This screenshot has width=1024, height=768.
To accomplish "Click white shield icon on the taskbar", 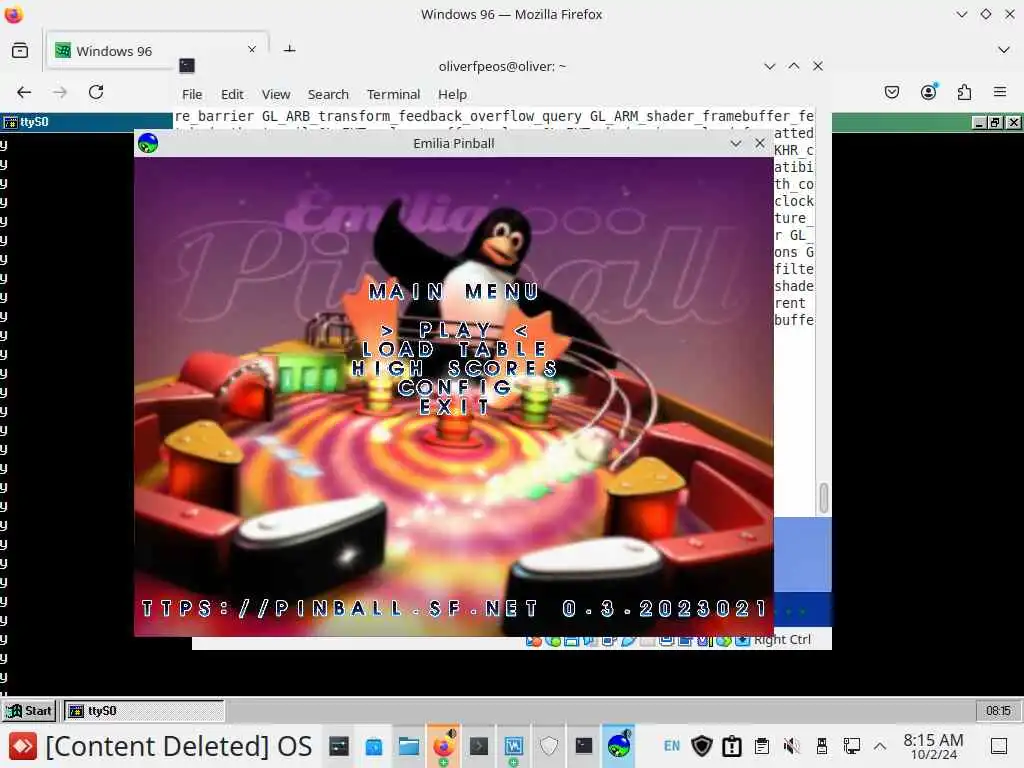I will tap(549, 746).
